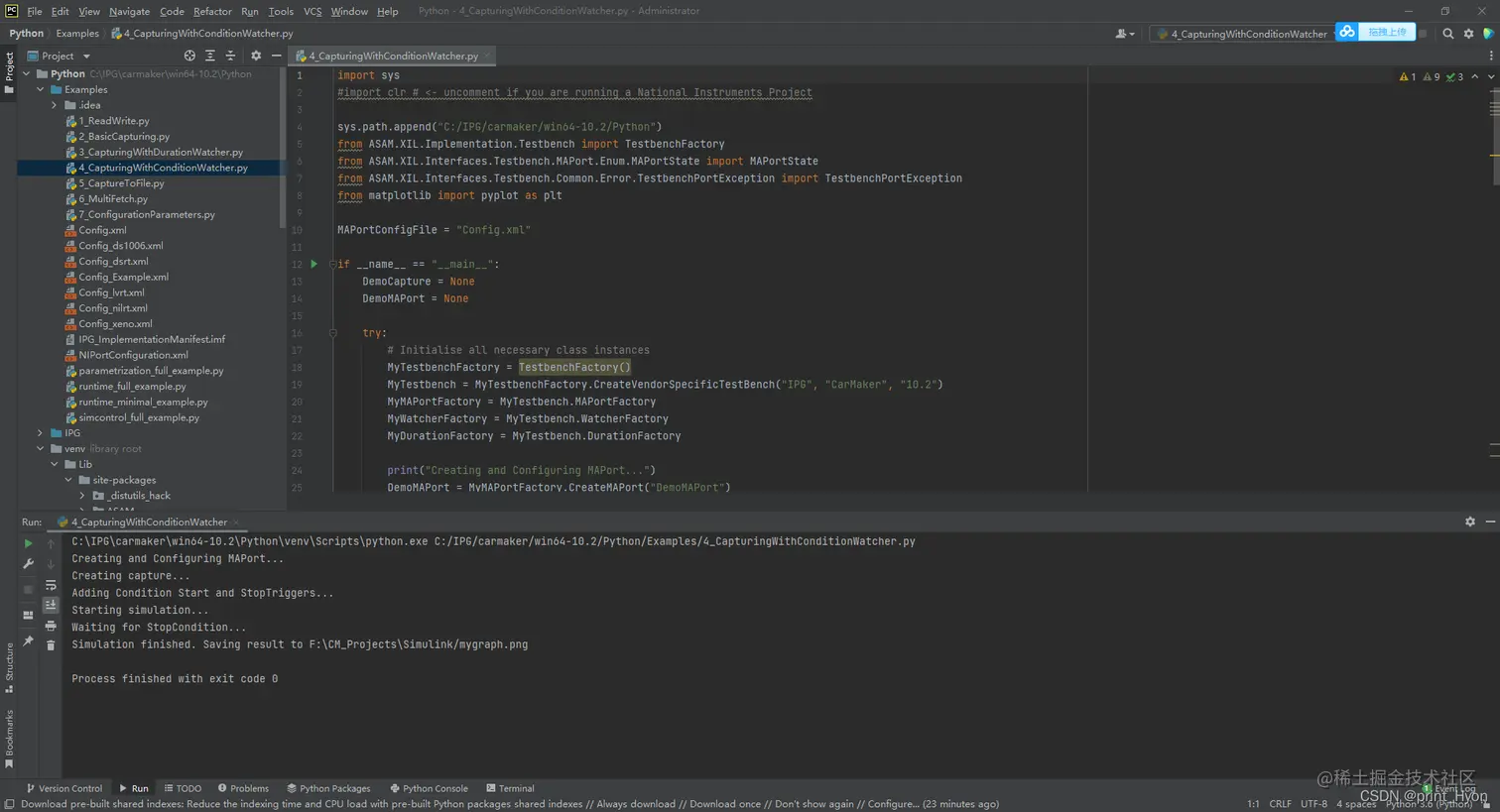Open the File menu
1500x812 pixels.
point(35,11)
